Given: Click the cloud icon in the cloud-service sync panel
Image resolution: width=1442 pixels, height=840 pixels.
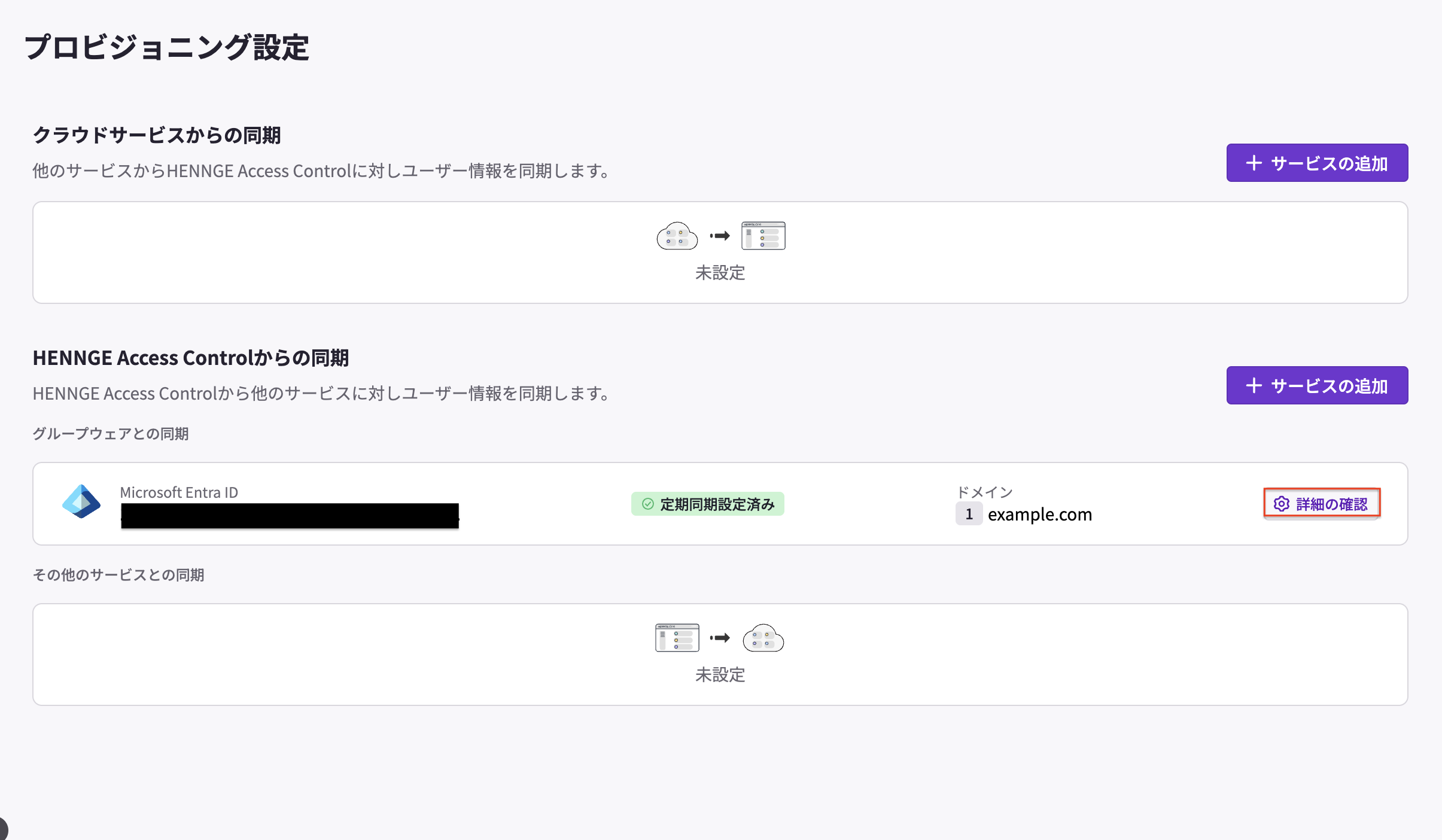Looking at the screenshot, I should click(677, 236).
